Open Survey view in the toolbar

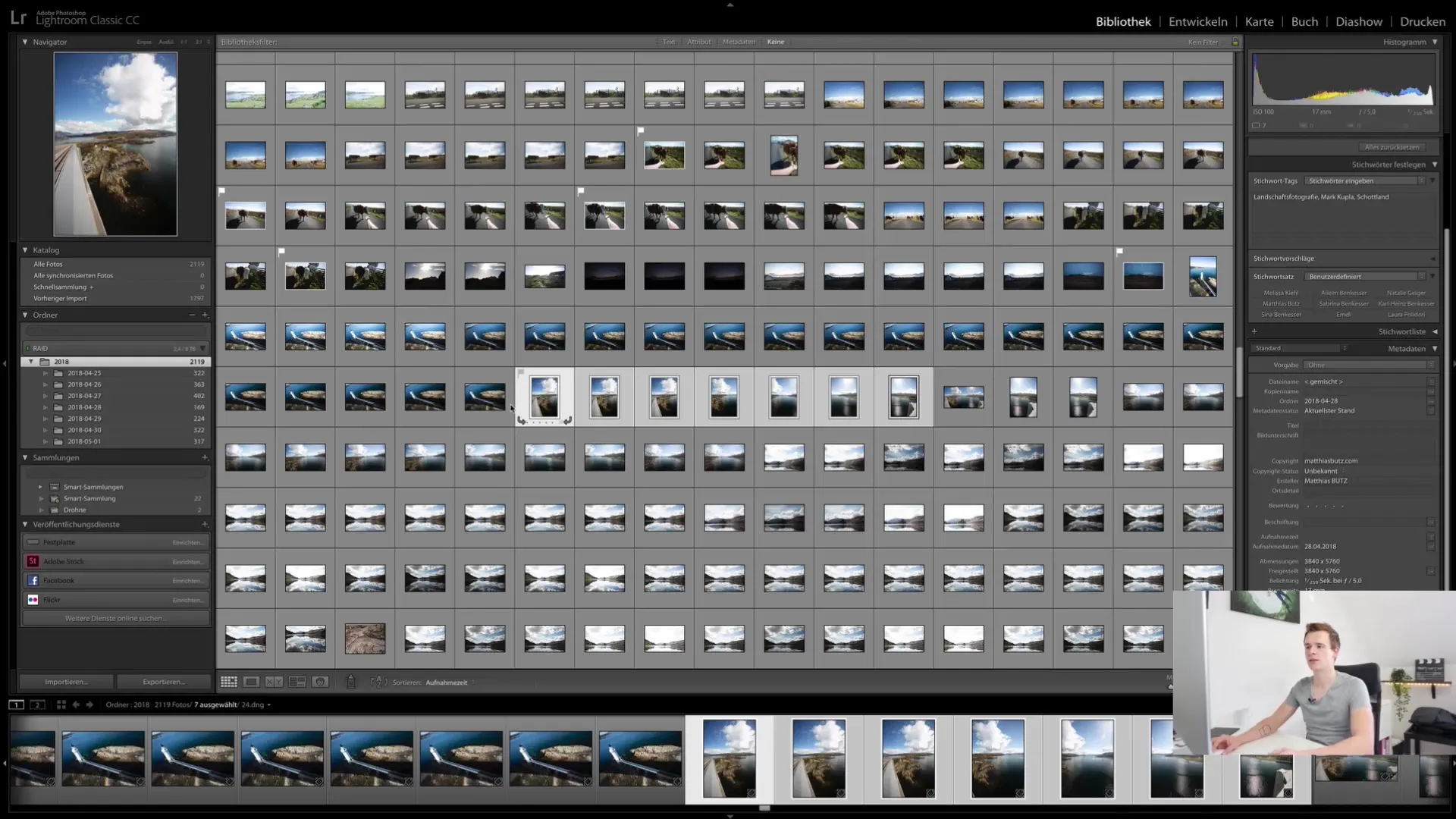(297, 682)
